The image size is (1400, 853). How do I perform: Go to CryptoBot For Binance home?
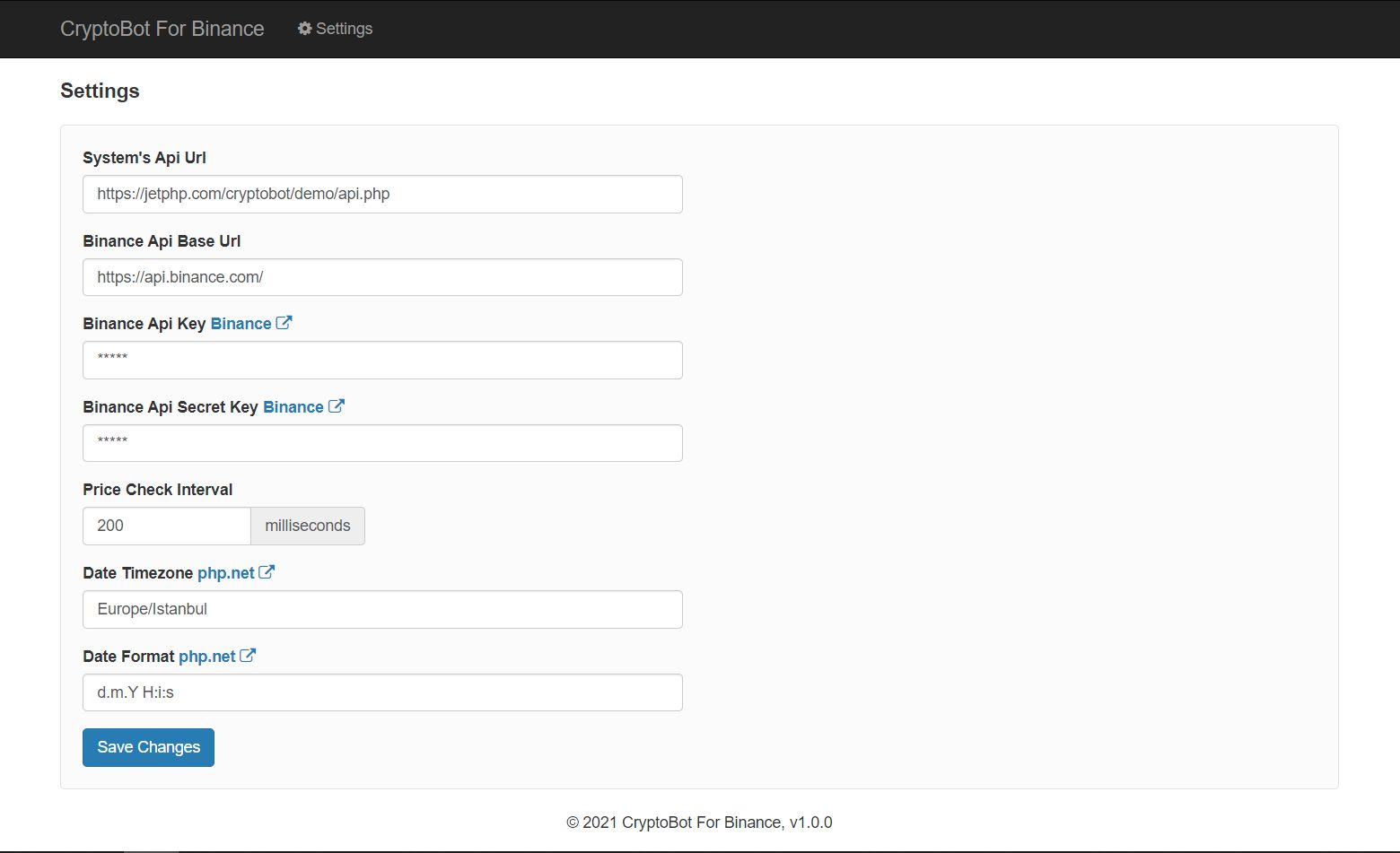162,29
